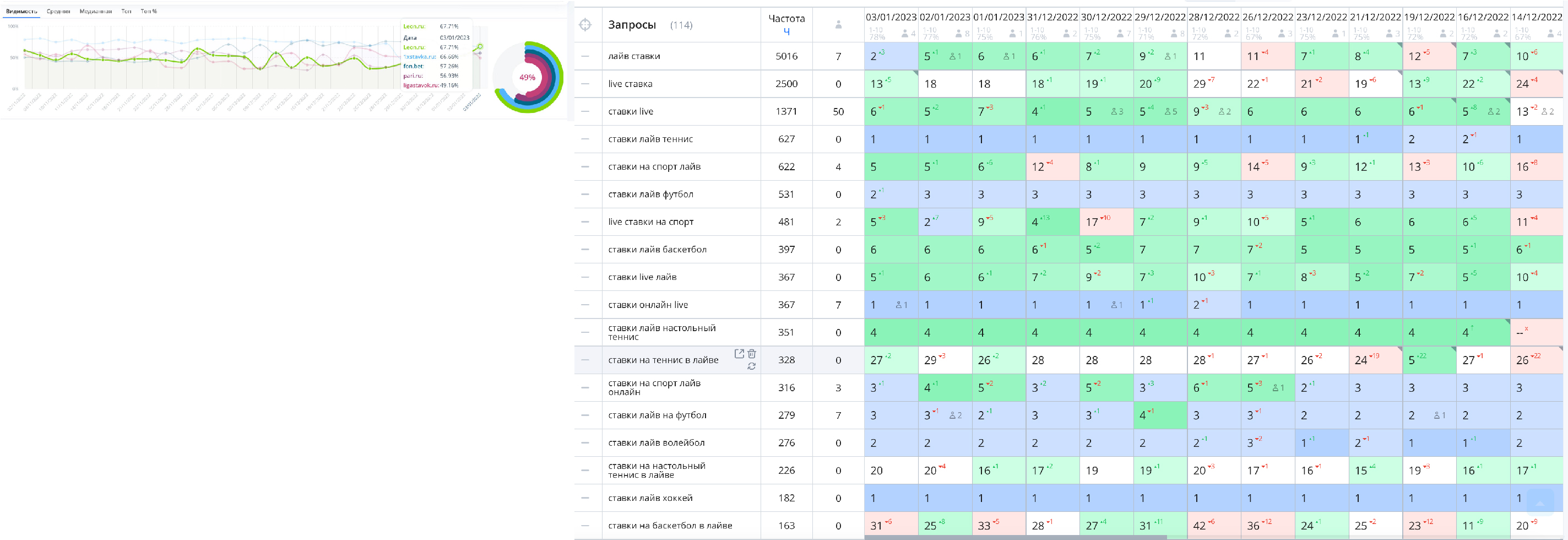Expand the corner marker on 'live ставка' 03/01/2023 cell

click(x=915, y=73)
